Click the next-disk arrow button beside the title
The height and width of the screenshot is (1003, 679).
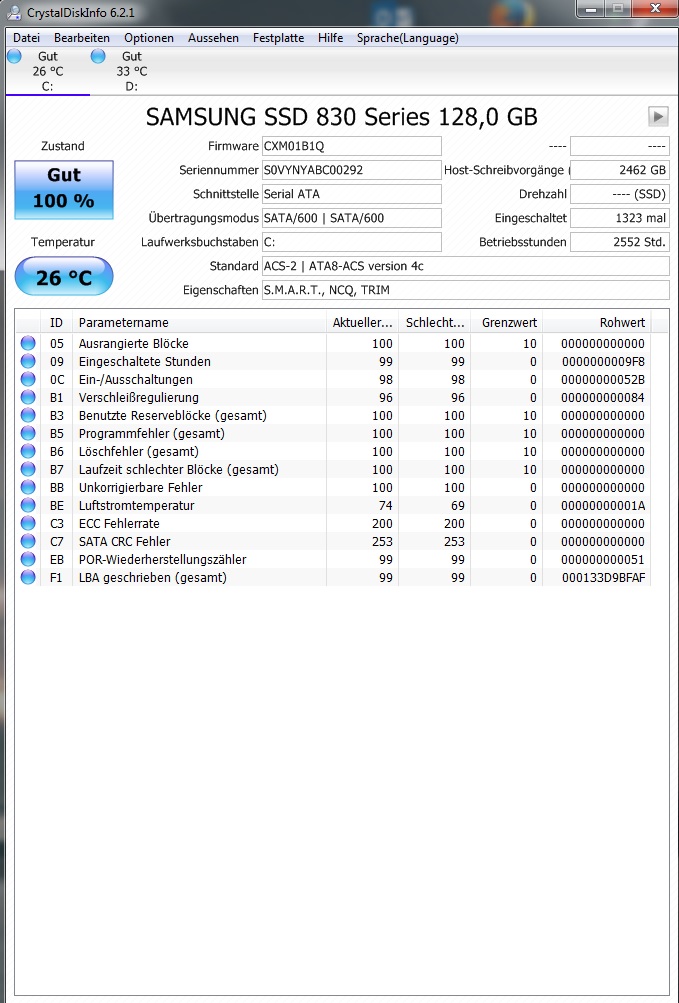(x=658, y=116)
